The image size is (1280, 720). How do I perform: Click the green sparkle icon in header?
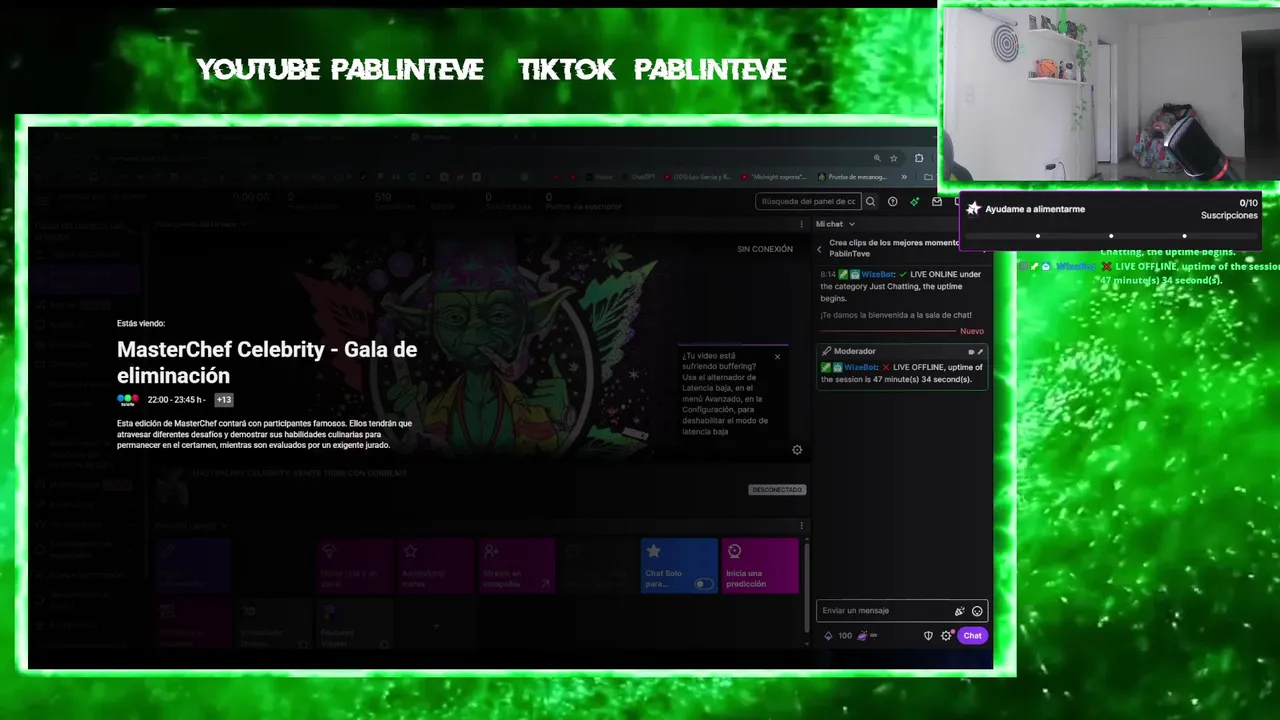click(914, 201)
